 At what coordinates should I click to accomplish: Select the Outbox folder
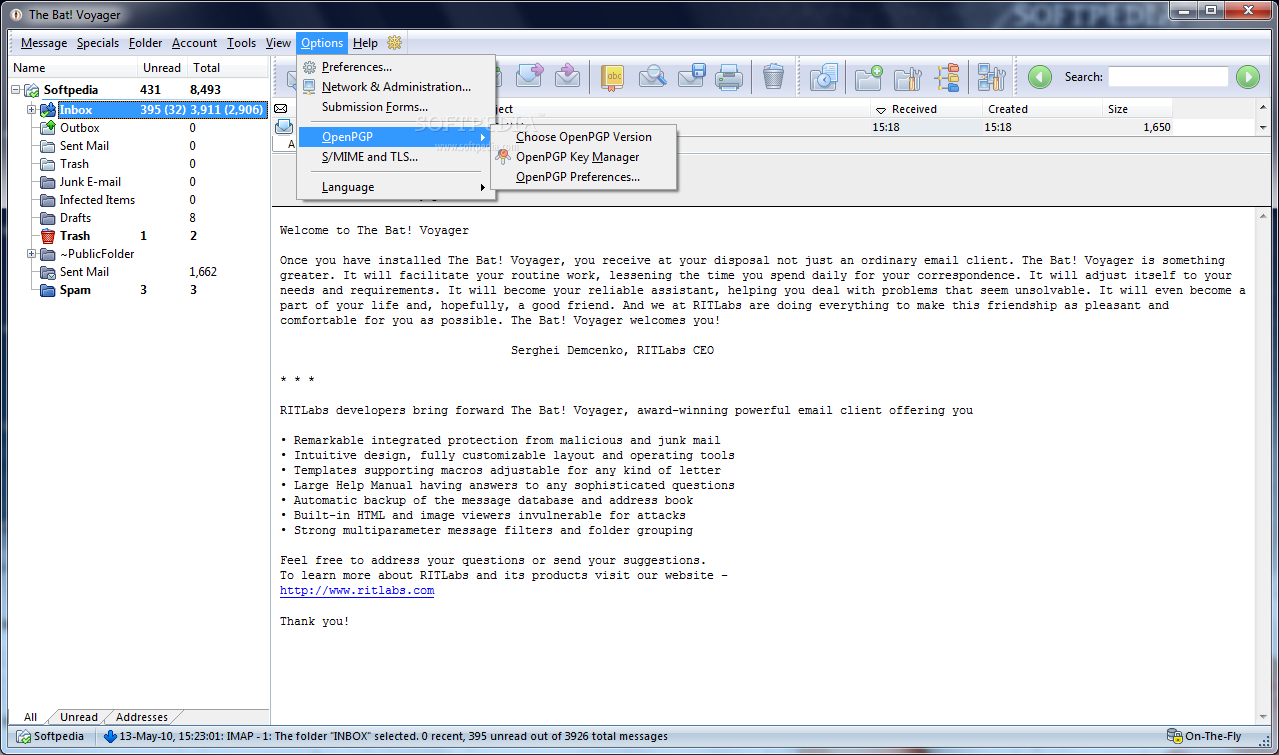(79, 128)
